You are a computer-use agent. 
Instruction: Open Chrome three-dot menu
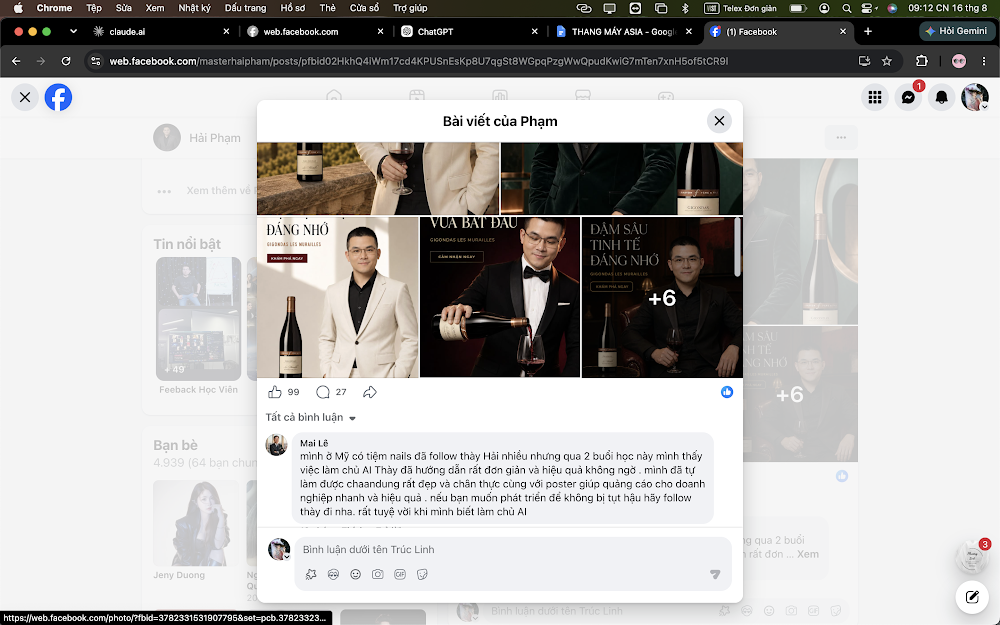(x=984, y=61)
